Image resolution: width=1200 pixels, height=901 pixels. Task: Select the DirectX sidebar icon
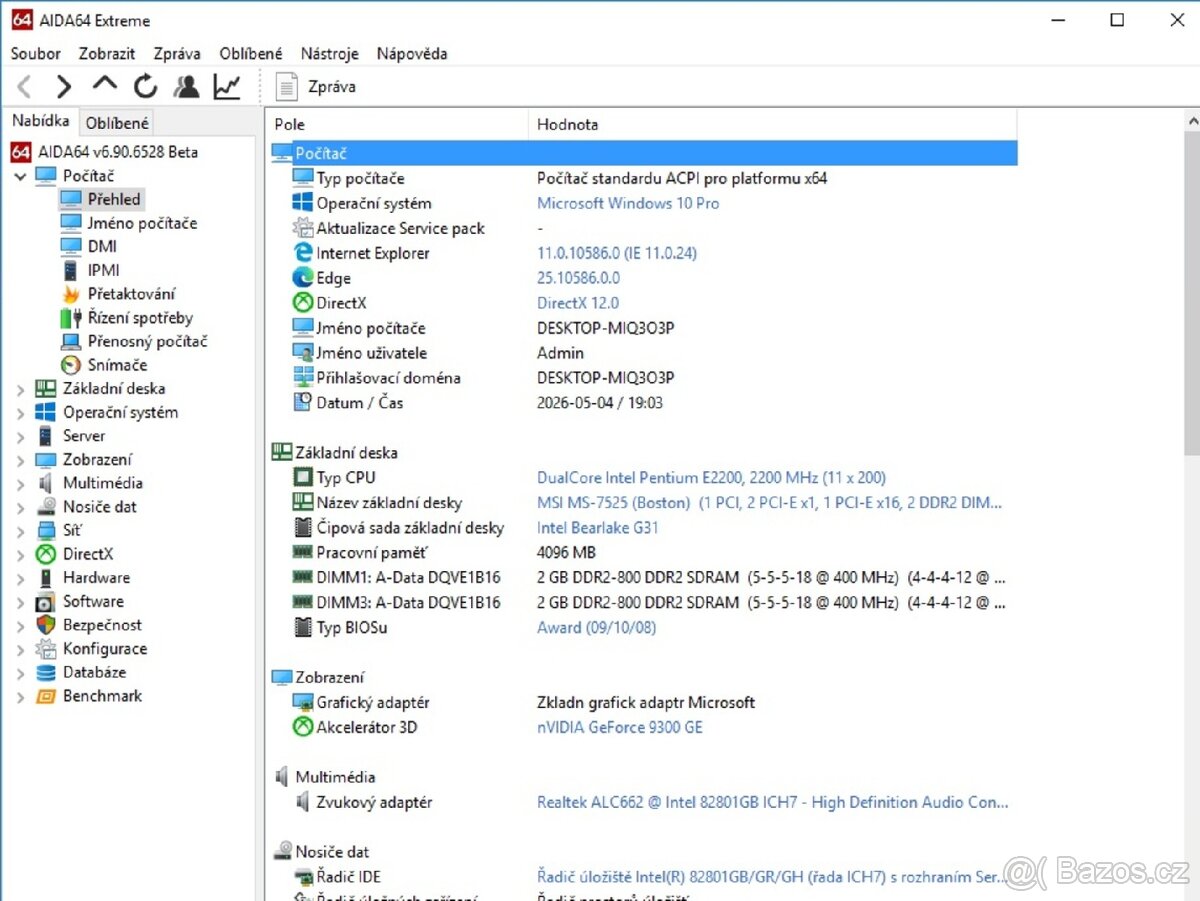(x=47, y=554)
